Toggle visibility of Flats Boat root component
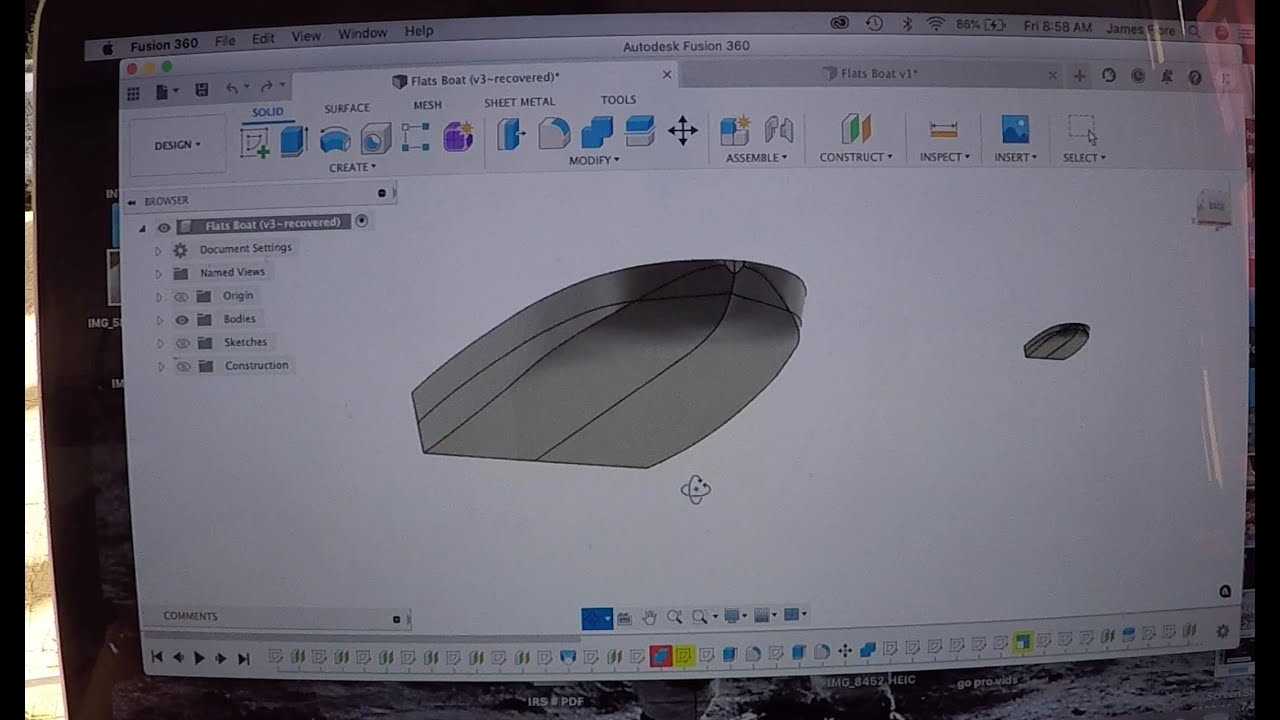The width and height of the screenshot is (1280, 720). click(x=164, y=227)
